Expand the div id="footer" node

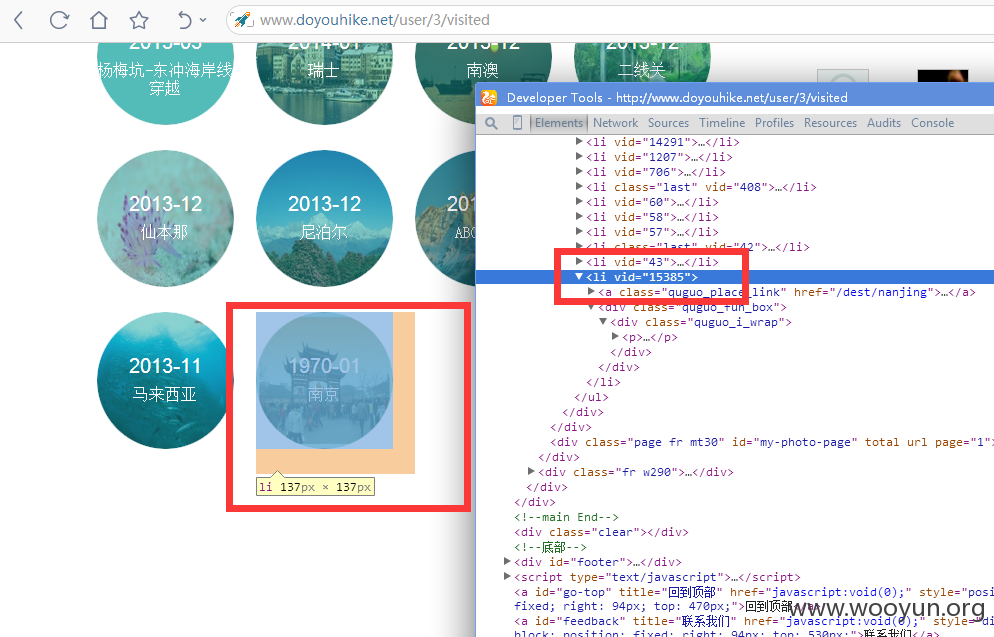(507, 562)
